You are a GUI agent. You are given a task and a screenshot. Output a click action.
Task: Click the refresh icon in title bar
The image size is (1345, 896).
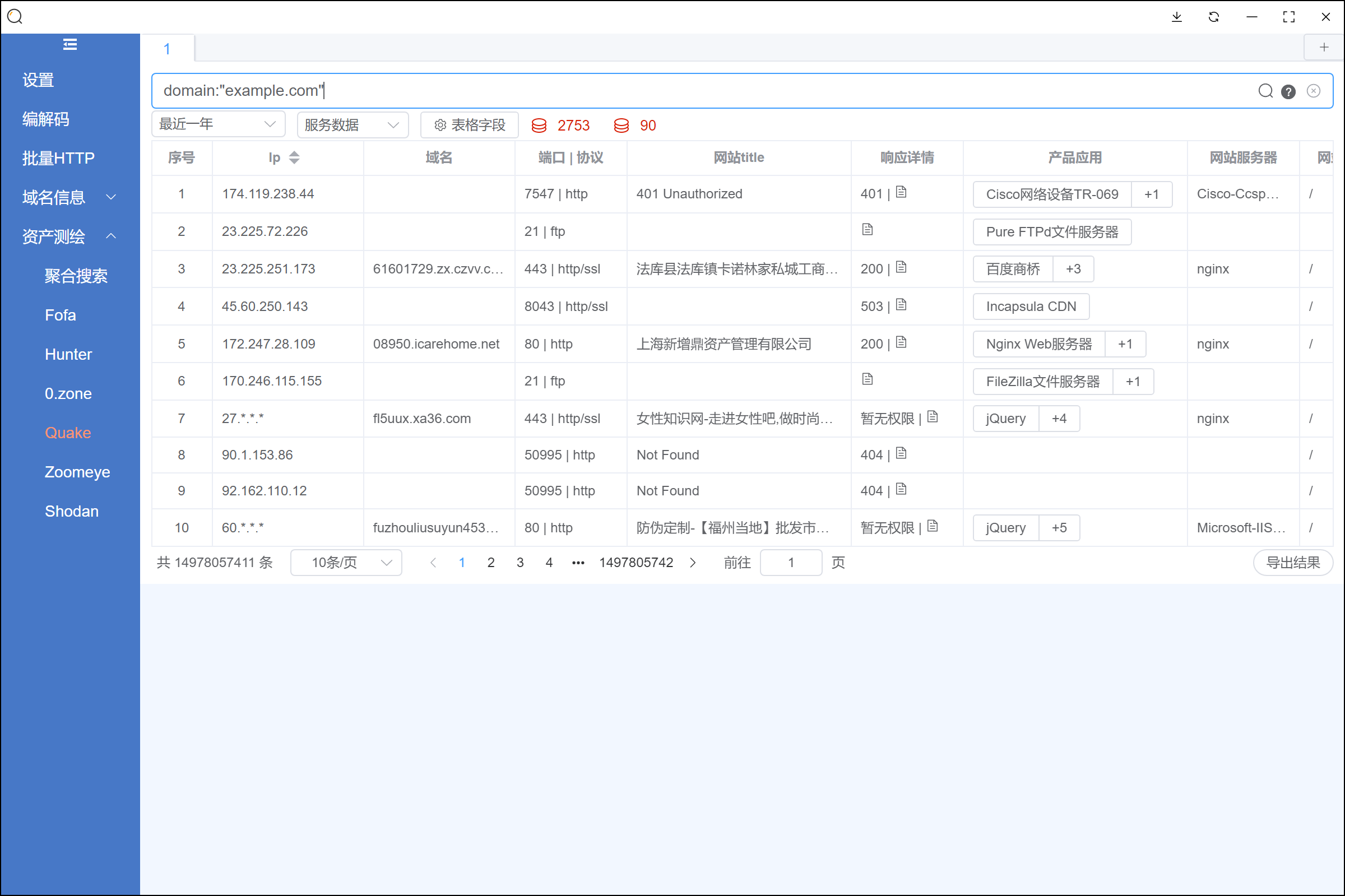tap(1214, 17)
